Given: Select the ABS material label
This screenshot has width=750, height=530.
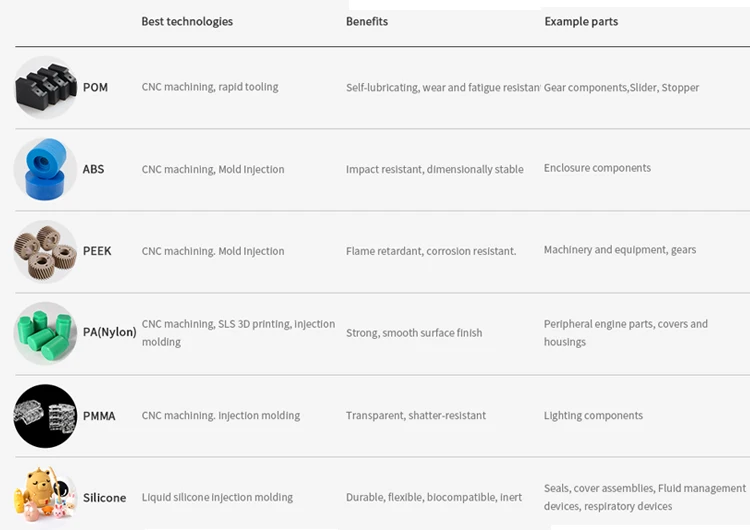Looking at the screenshot, I should coord(93,170).
